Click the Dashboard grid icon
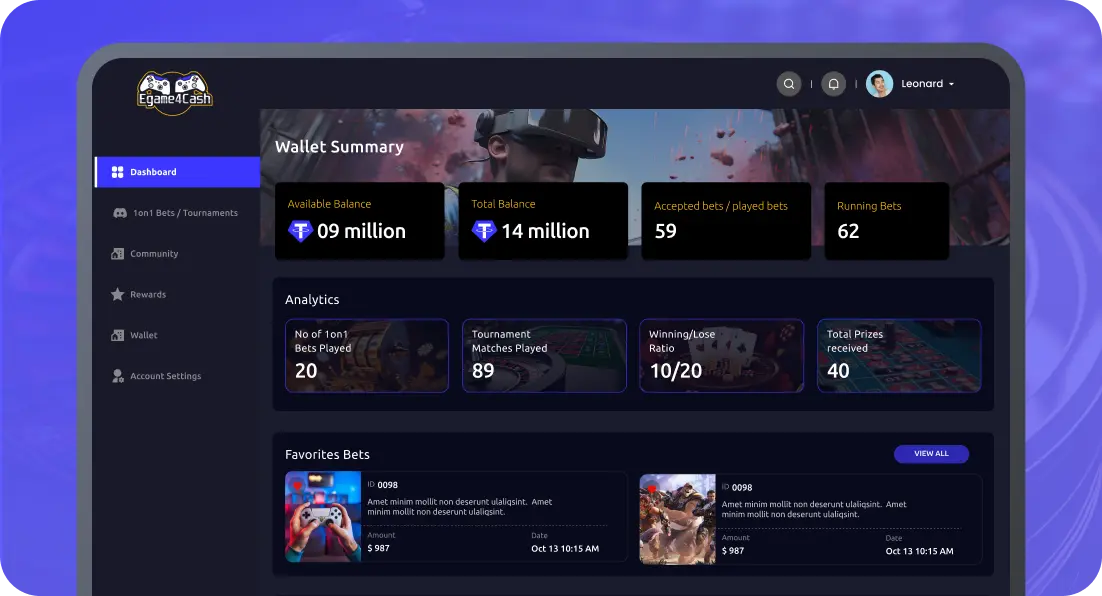Viewport: 1102px width, 596px height. click(x=117, y=172)
